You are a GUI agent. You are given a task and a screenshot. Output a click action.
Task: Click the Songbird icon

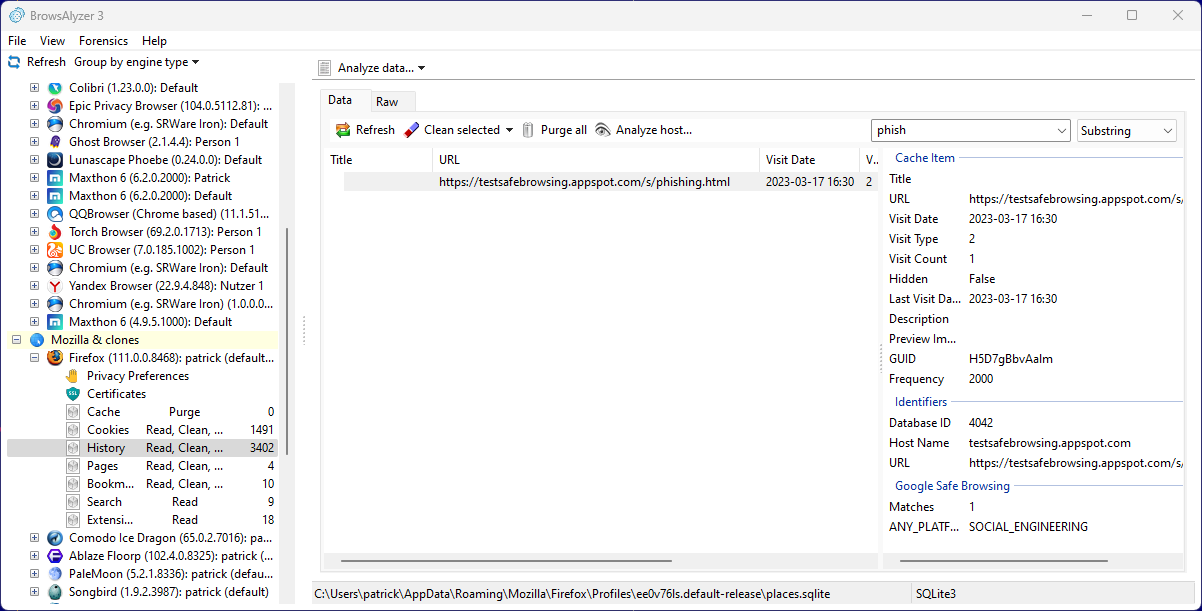click(x=55, y=592)
